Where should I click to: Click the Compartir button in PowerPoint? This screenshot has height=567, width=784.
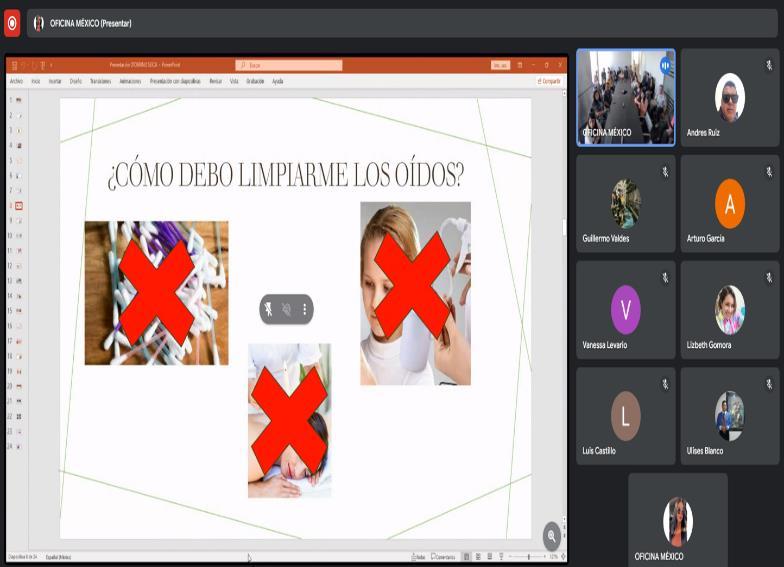[x=548, y=81]
